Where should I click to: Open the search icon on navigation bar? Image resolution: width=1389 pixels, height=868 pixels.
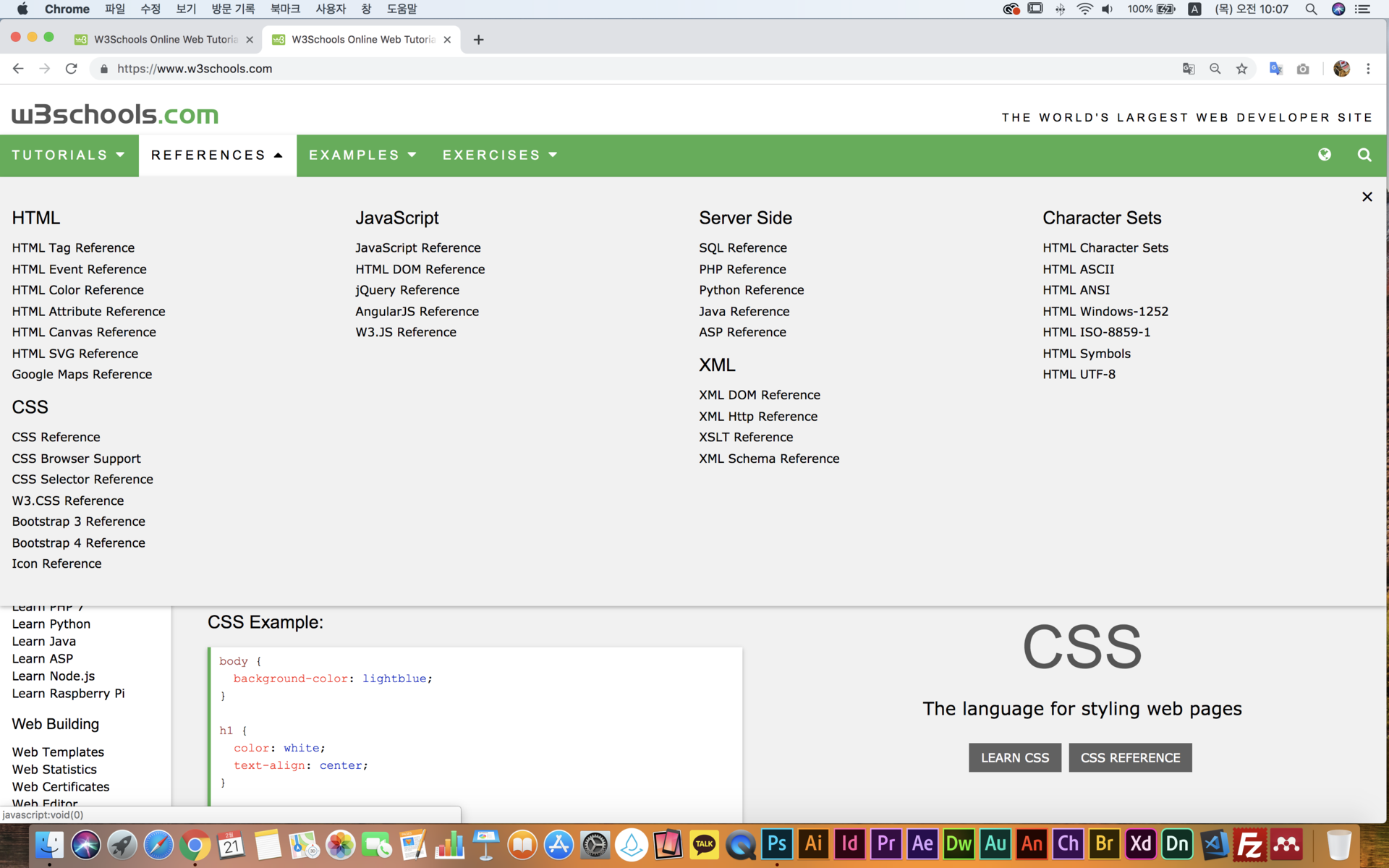tap(1365, 155)
